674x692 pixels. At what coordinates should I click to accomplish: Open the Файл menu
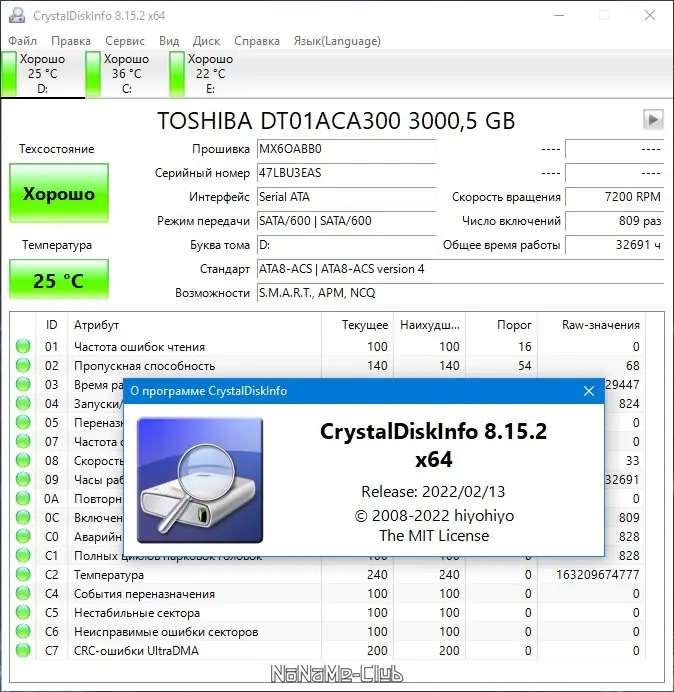tap(23, 41)
